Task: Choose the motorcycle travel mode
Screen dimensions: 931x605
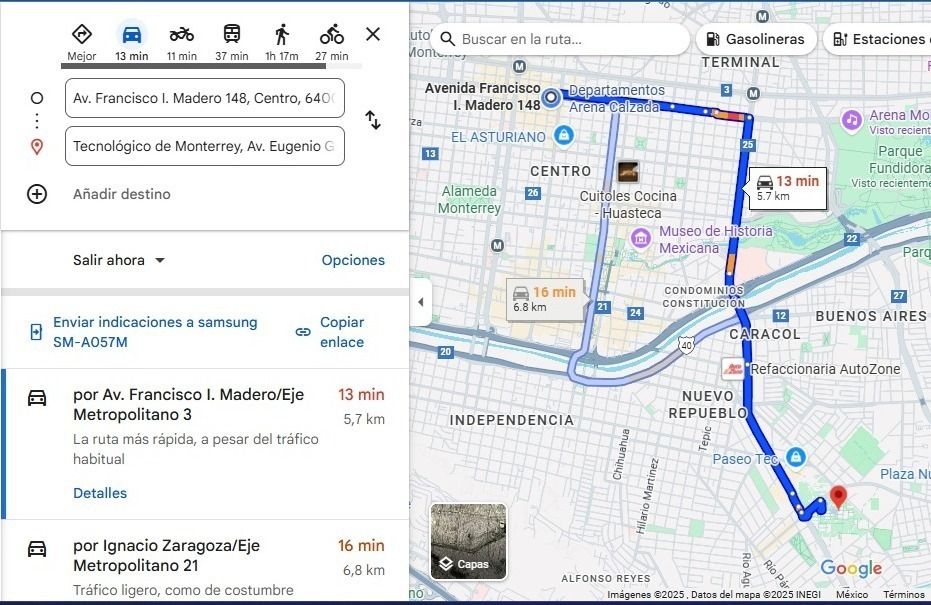Action: (181, 35)
